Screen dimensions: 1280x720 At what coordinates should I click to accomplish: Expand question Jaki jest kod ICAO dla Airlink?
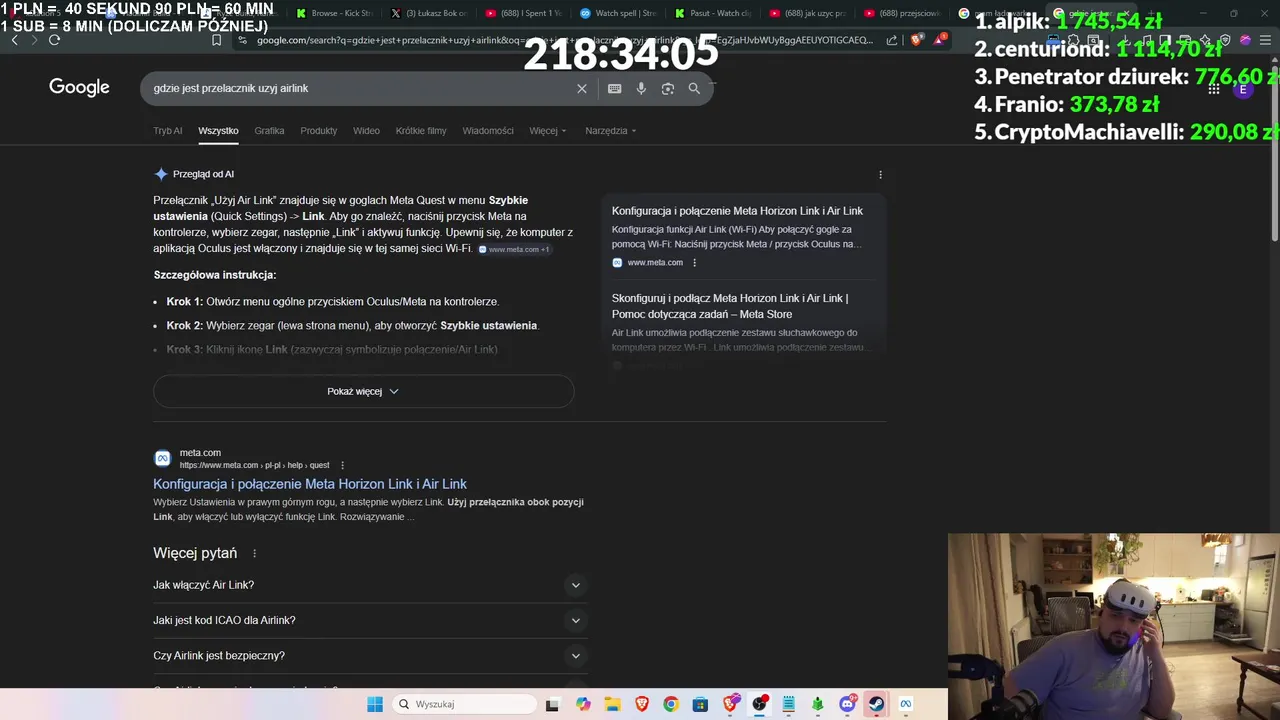pos(370,620)
